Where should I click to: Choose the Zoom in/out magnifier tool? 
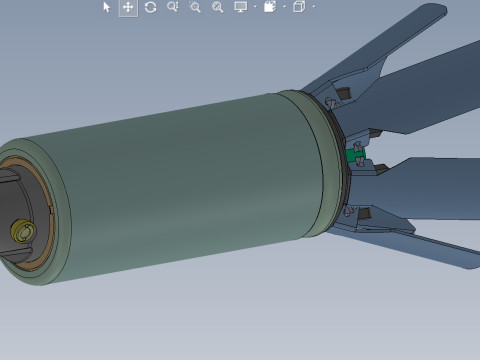coord(173,7)
